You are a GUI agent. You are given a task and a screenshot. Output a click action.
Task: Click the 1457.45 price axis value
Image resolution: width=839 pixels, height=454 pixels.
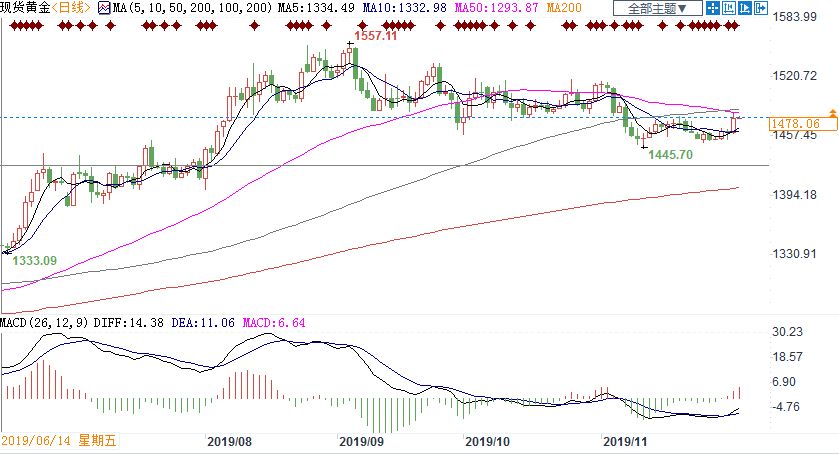[795, 135]
